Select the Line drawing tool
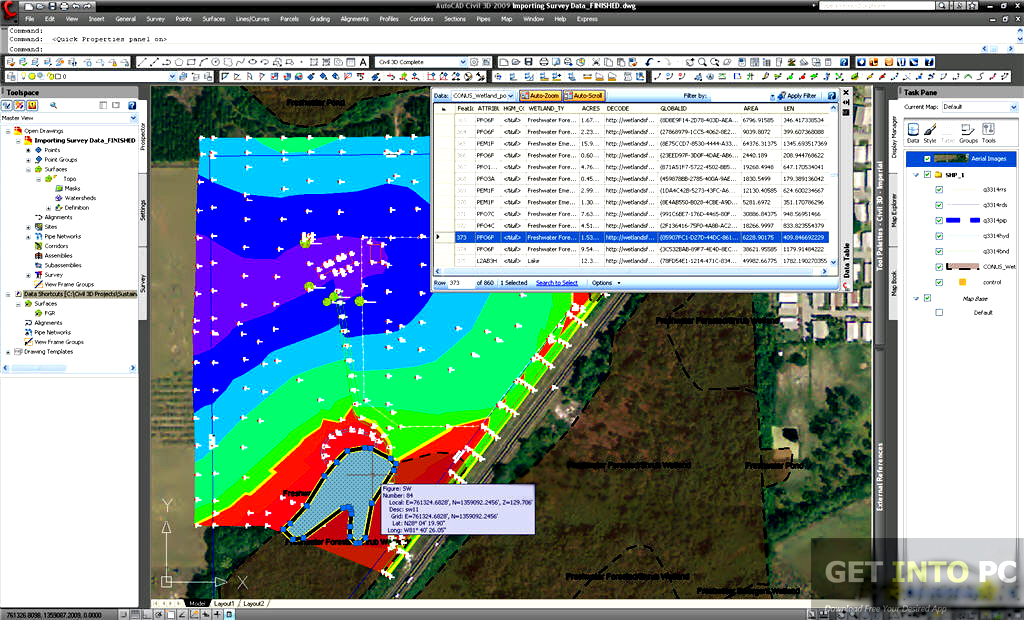 point(142,62)
